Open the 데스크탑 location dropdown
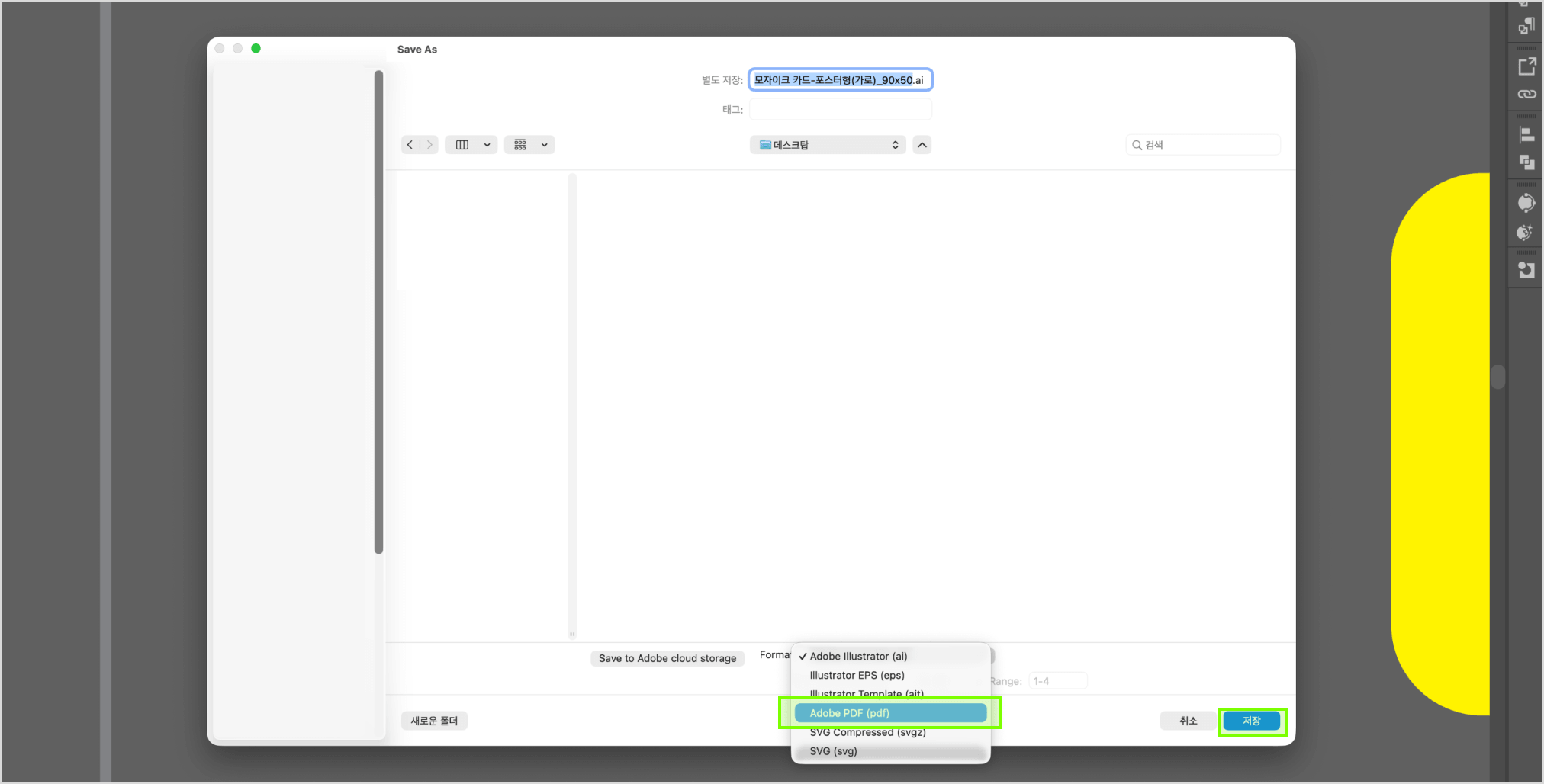1544x784 pixels. click(828, 145)
